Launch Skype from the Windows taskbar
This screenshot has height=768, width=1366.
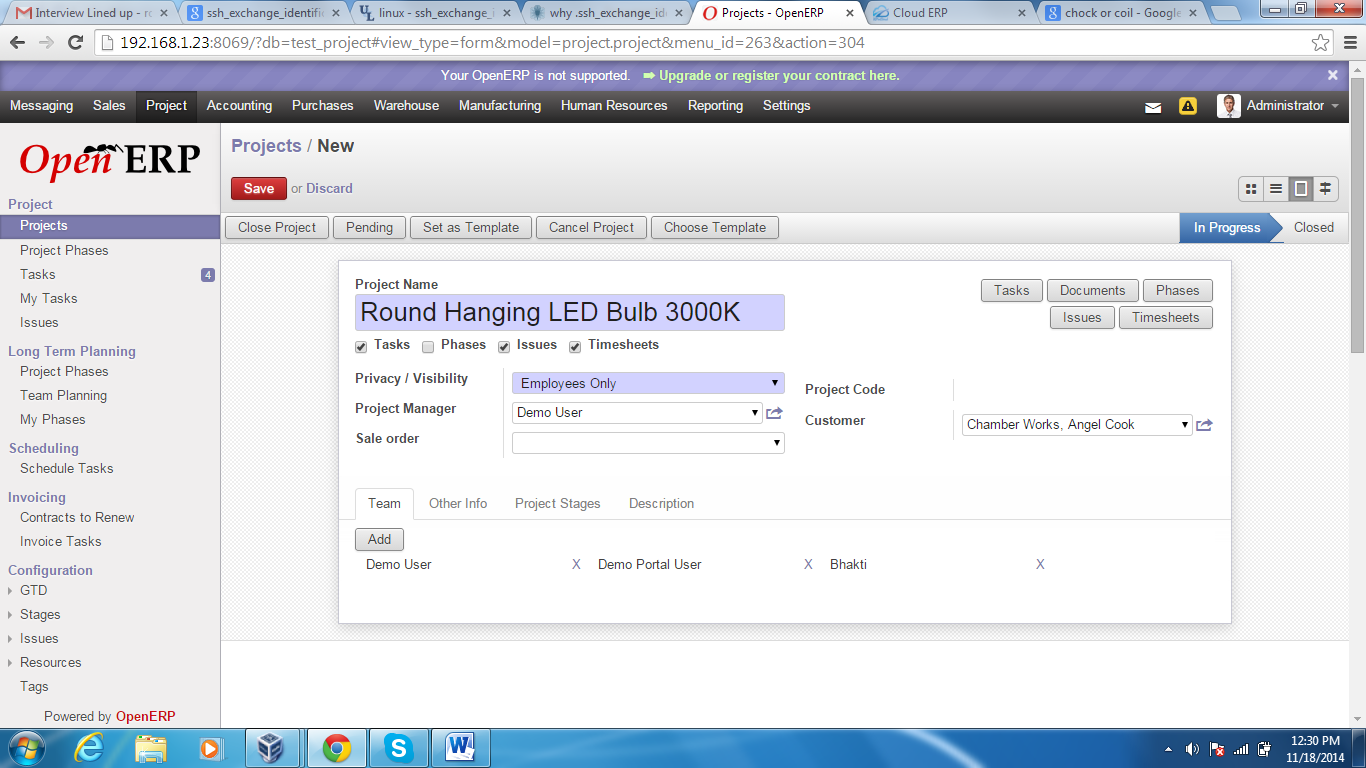point(399,747)
